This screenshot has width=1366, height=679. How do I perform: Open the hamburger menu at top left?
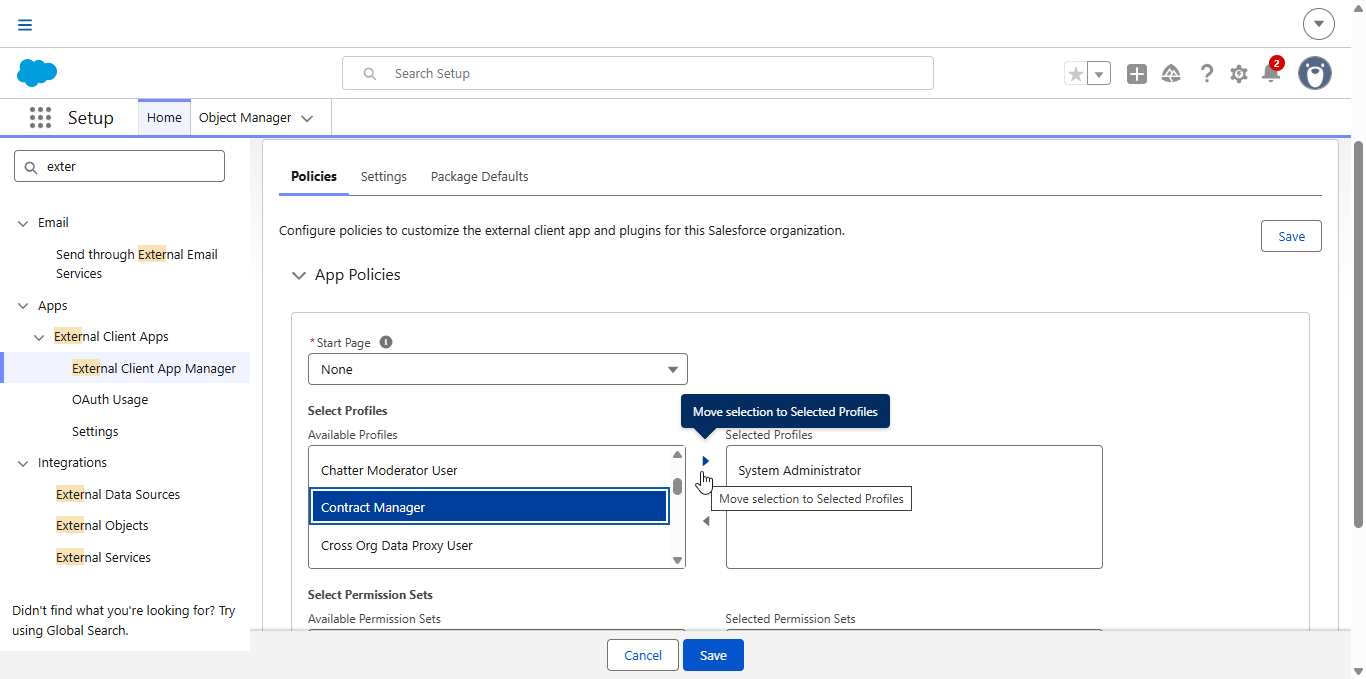click(25, 25)
